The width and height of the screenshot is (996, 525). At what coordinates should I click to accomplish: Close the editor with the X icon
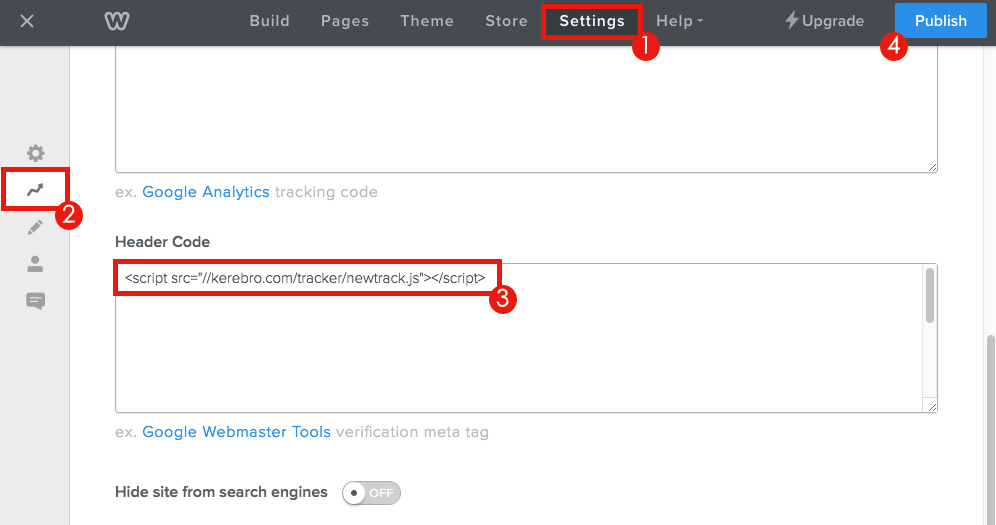coord(27,21)
